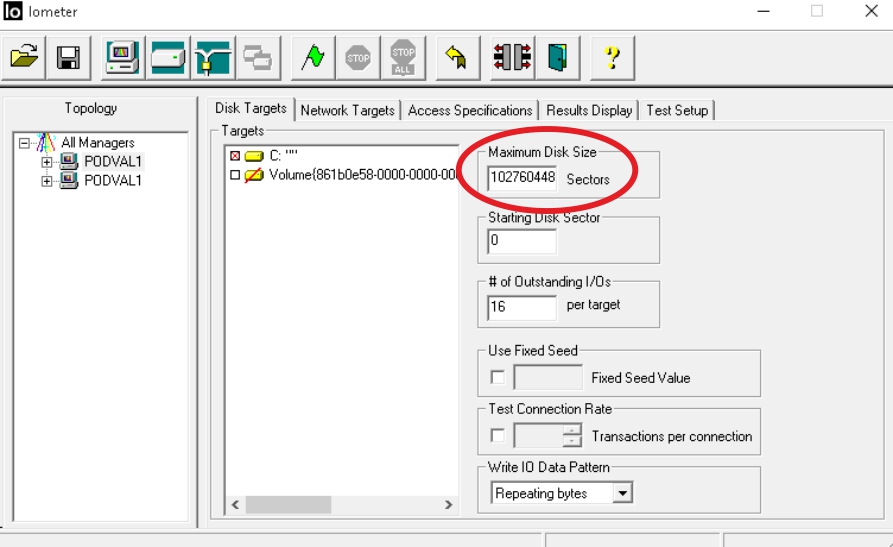
Task: Toggle the C: disk target checkbox
Action: (x=235, y=157)
